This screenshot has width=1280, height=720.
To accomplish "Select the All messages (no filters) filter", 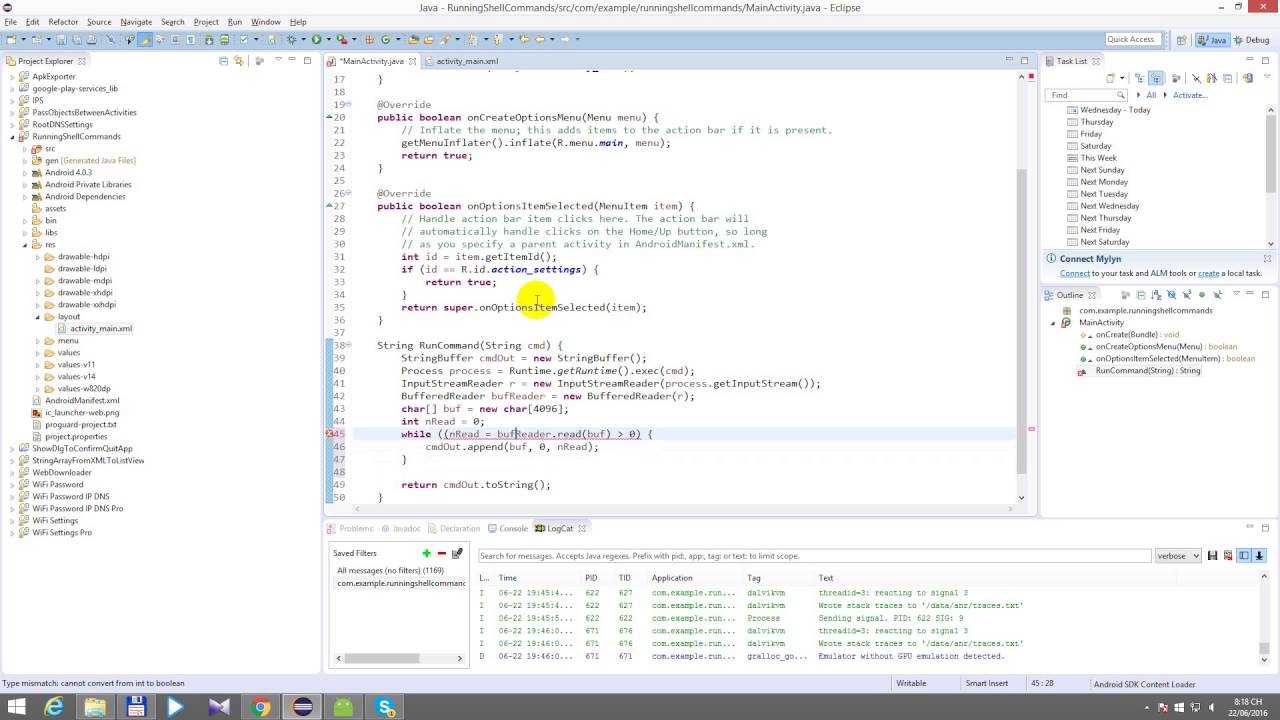I will pos(390,570).
